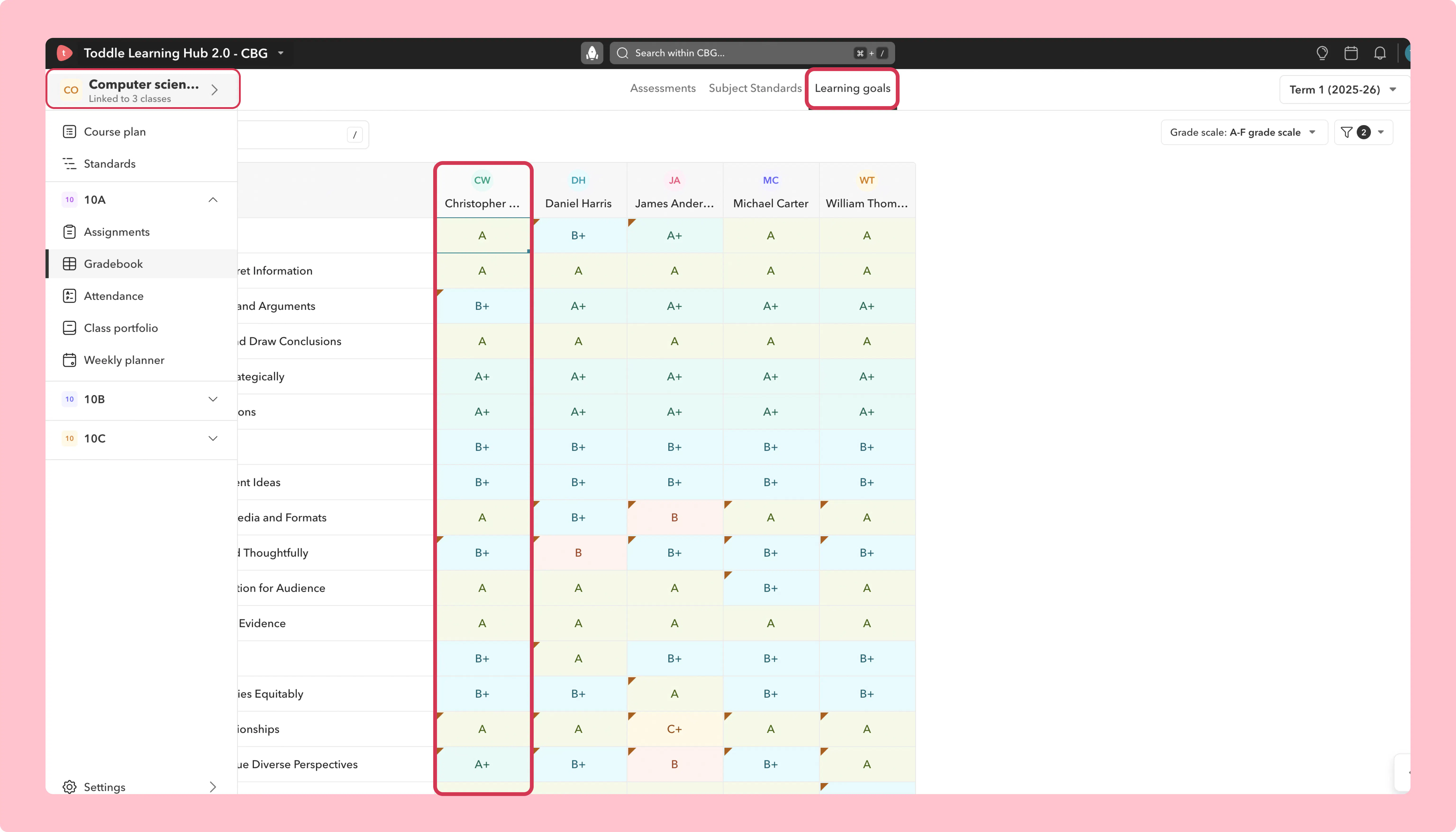Screen dimensions: 1456x832
Task: Expand the 10C class section
Action: (213, 438)
